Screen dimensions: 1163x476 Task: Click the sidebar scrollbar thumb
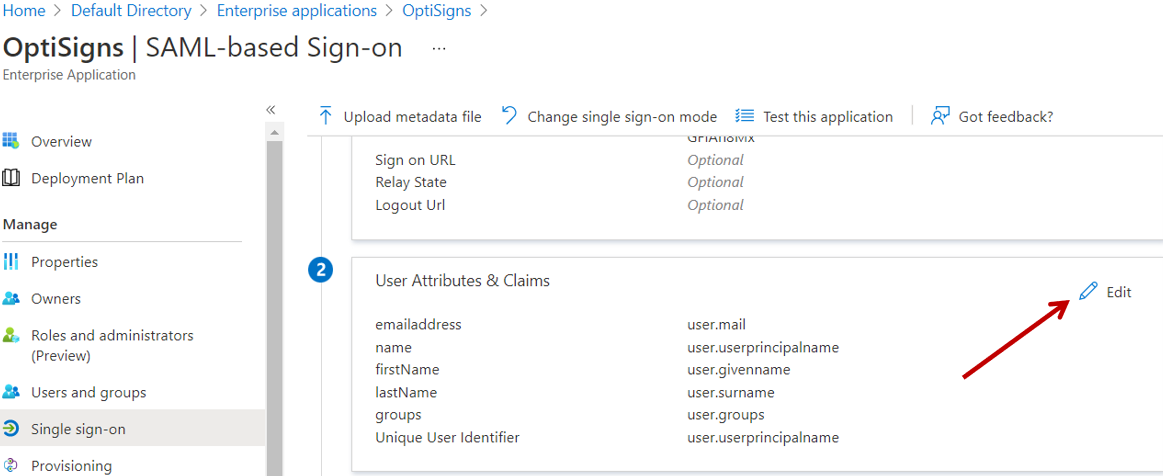(274, 308)
